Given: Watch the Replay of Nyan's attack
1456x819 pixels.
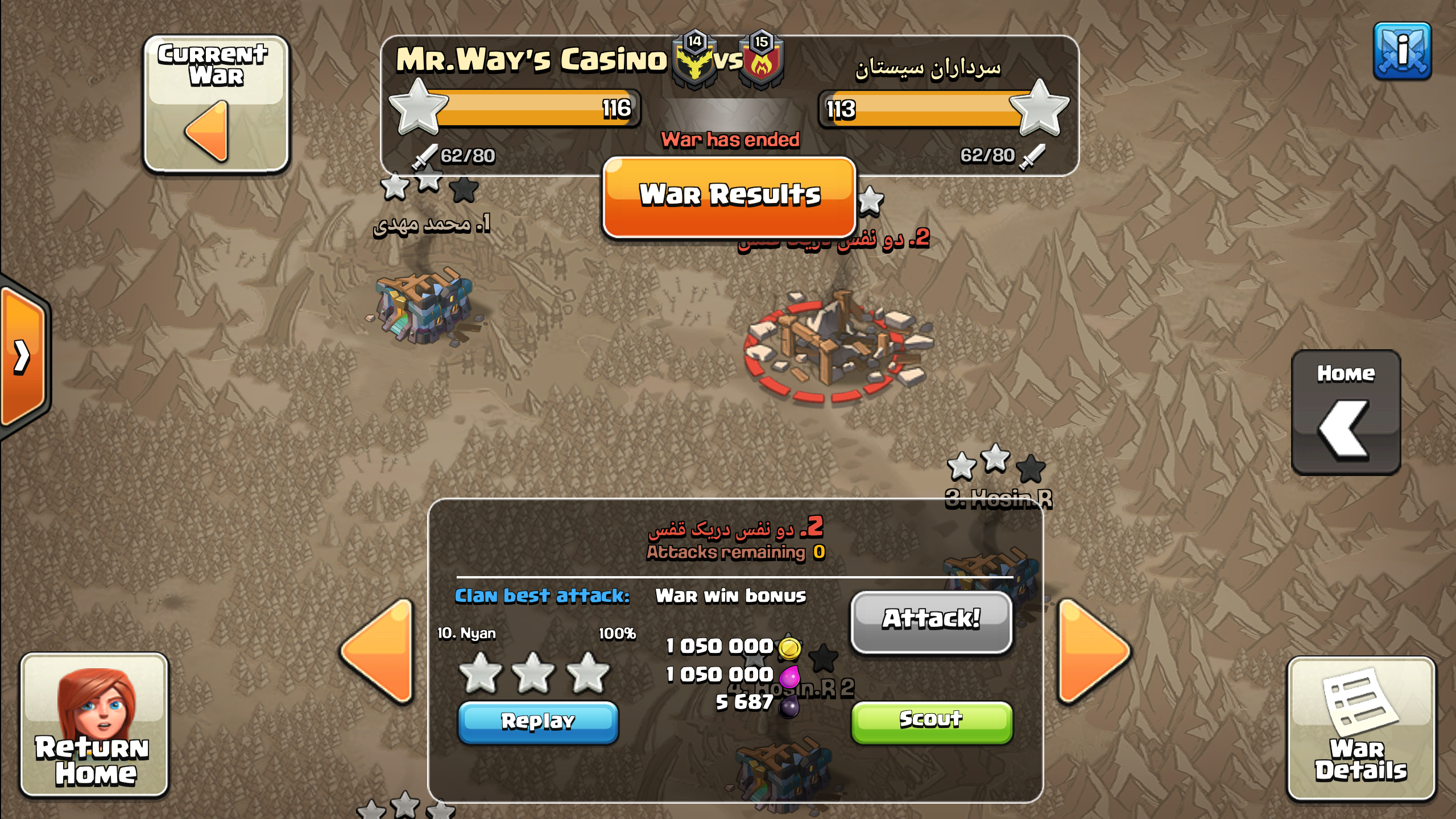Looking at the screenshot, I should 537,722.
